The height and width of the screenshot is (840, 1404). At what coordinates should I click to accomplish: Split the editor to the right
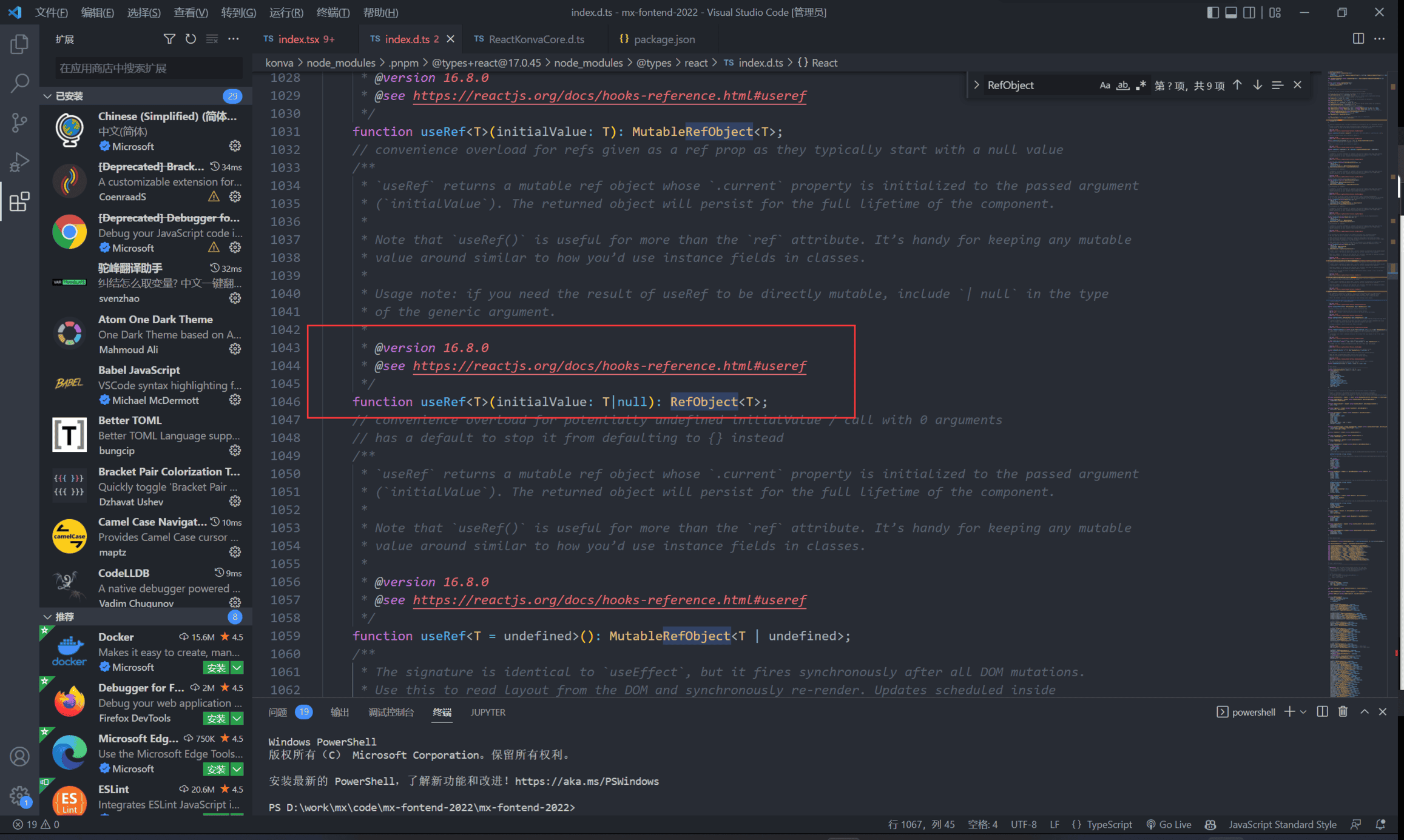1358,39
